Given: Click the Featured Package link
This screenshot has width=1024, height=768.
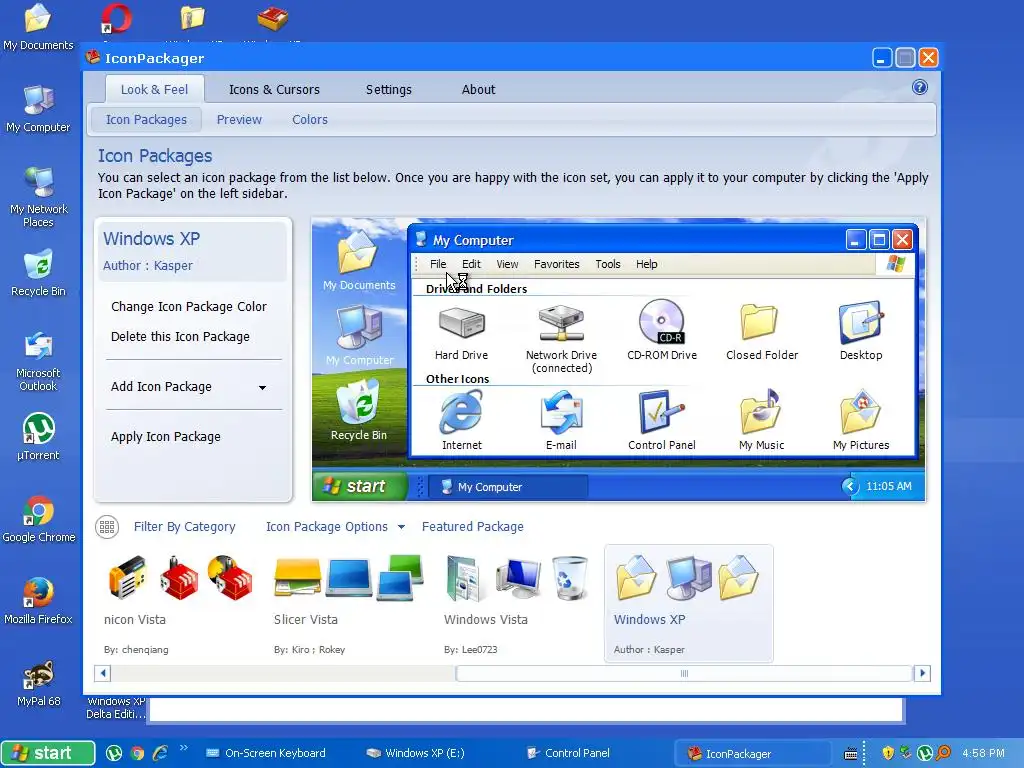Looking at the screenshot, I should pos(472,526).
